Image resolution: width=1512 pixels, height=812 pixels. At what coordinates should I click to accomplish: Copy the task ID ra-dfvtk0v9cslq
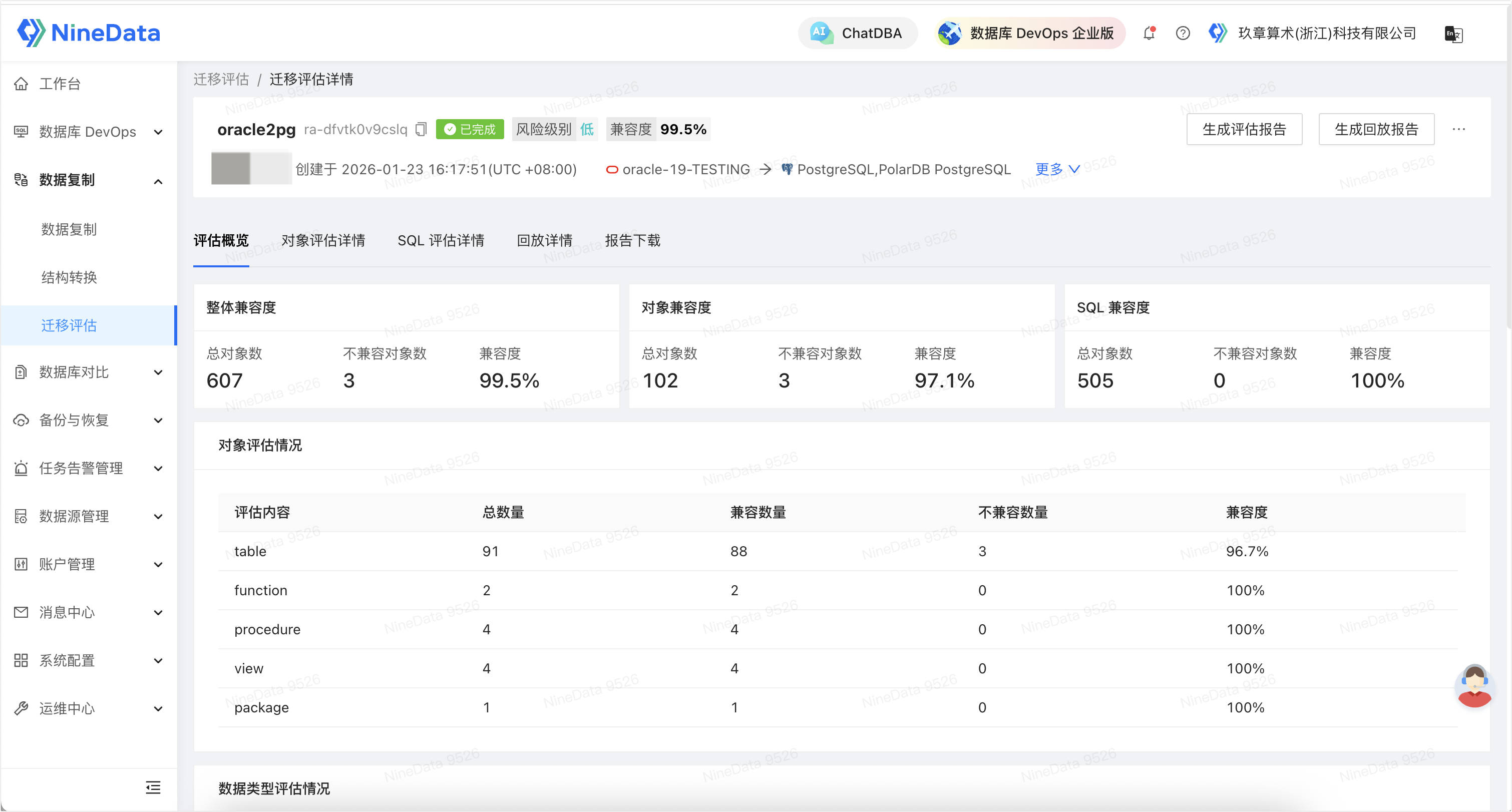click(421, 129)
